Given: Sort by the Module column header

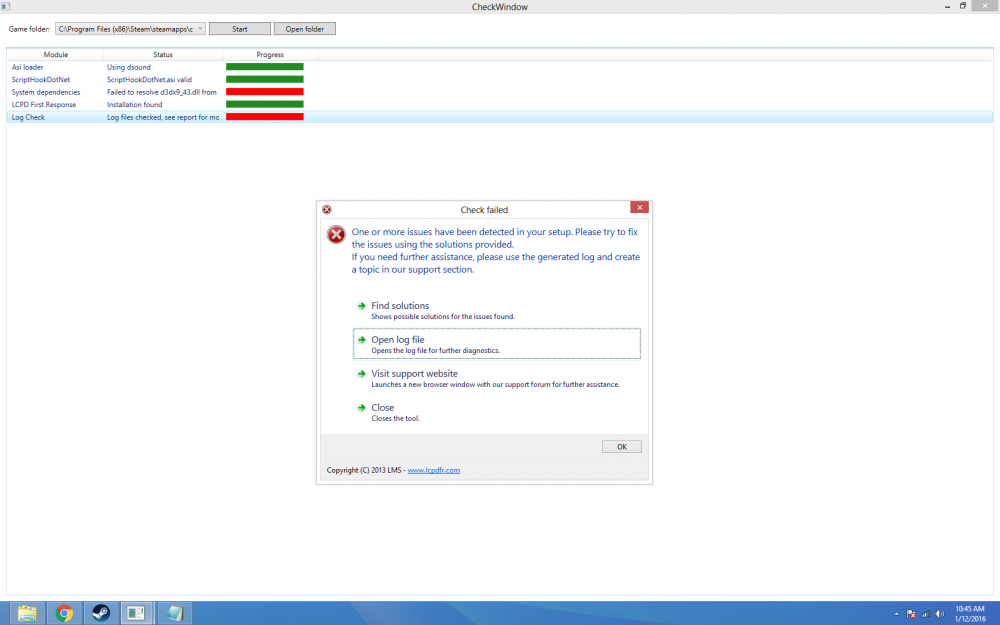Looking at the screenshot, I should pyautogui.click(x=55, y=54).
